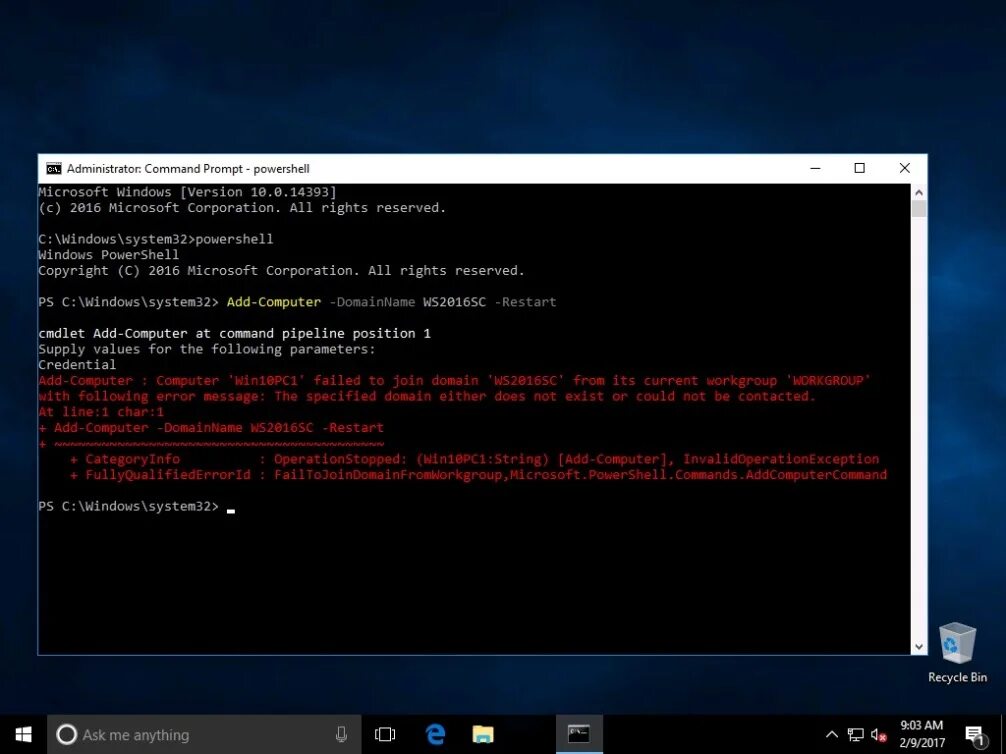Click the 'At line:1 char:1' error text
Image resolution: width=1006 pixels, height=754 pixels.
pyautogui.click(x=101, y=412)
